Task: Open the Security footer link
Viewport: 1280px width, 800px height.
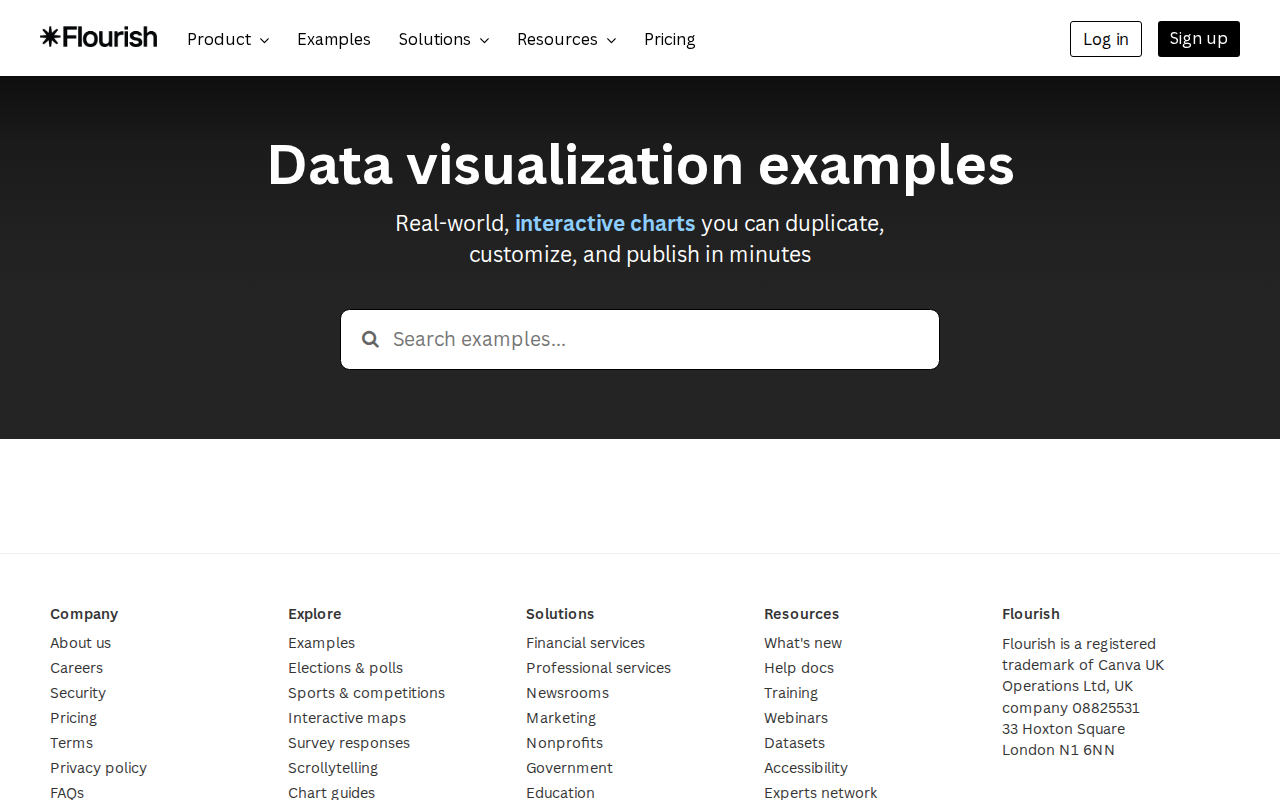Action: (x=78, y=693)
